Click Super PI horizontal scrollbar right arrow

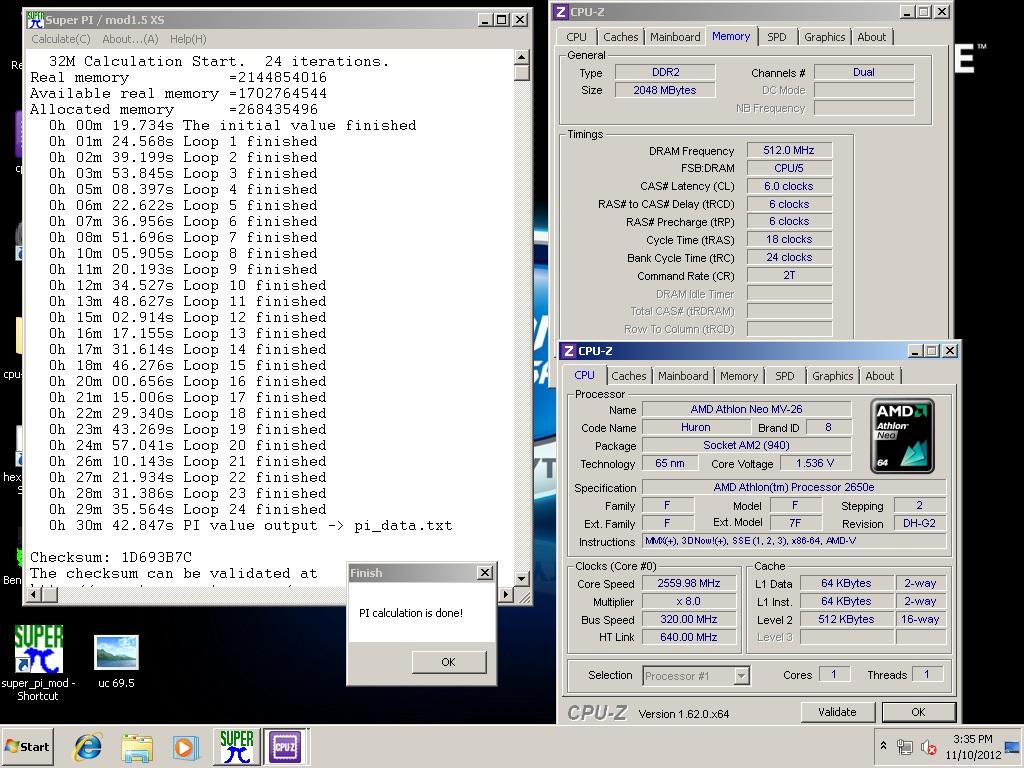coord(506,594)
